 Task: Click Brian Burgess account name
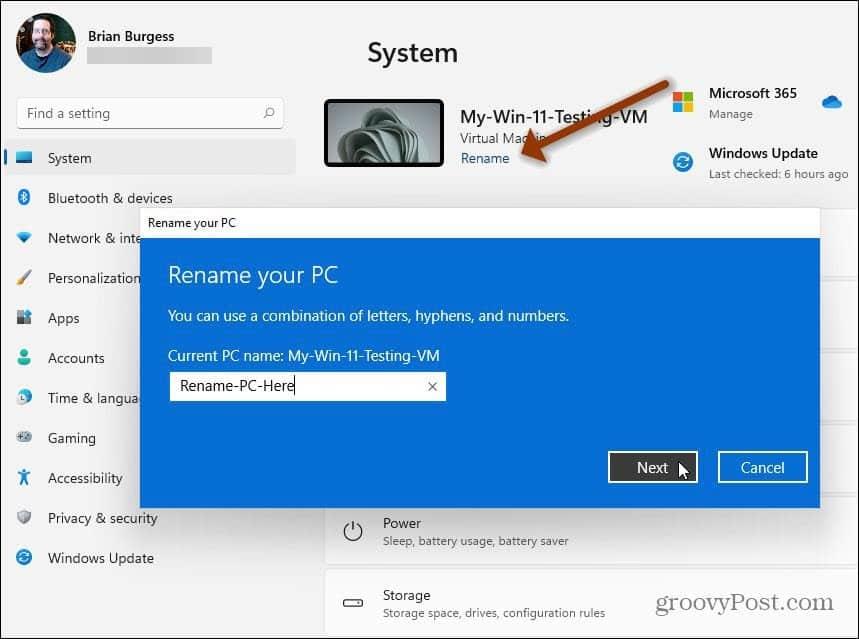131,36
